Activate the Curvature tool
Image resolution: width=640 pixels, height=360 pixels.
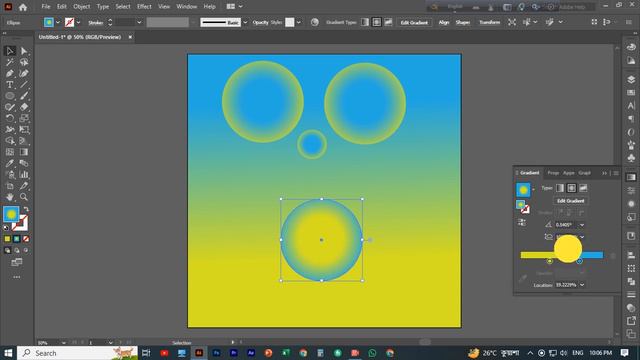pyautogui.click(x=24, y=73)
